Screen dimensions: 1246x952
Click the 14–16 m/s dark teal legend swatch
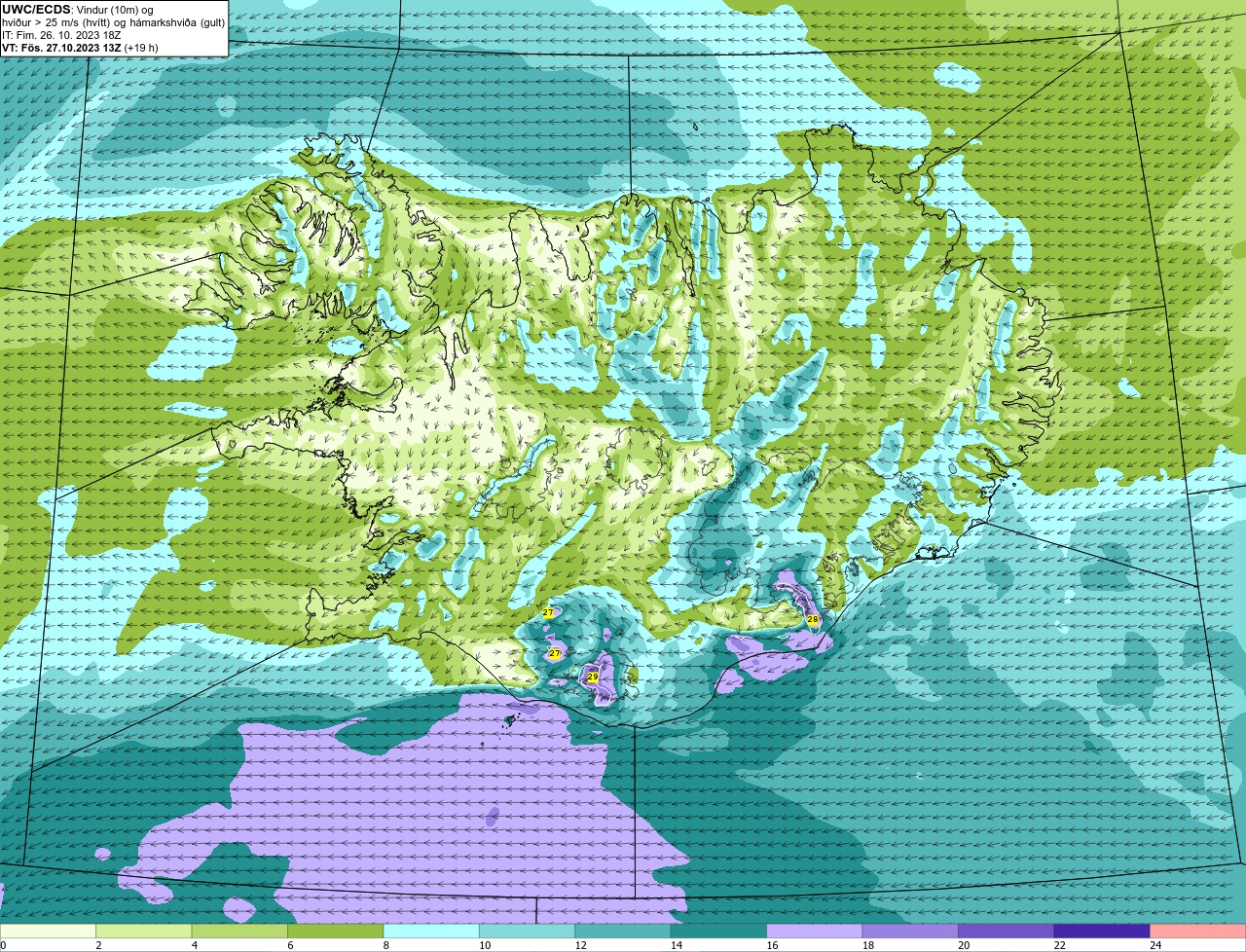click(x=719, y=932)
